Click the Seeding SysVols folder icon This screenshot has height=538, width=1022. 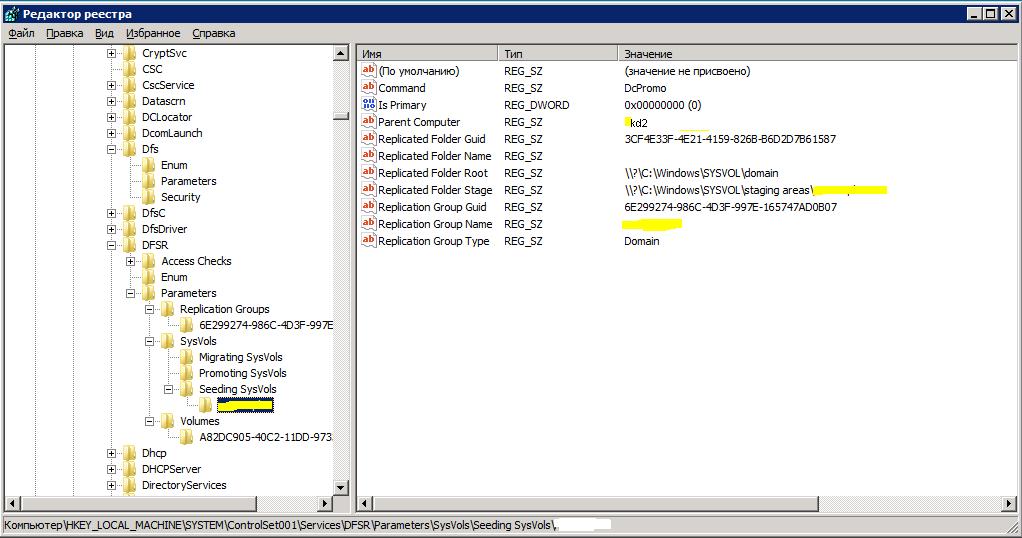186,389
